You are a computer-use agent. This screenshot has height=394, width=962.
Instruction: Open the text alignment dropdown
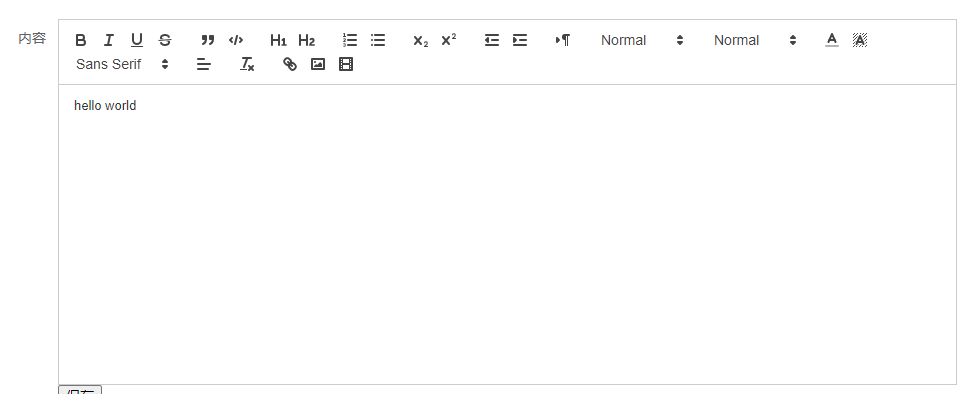204,64
